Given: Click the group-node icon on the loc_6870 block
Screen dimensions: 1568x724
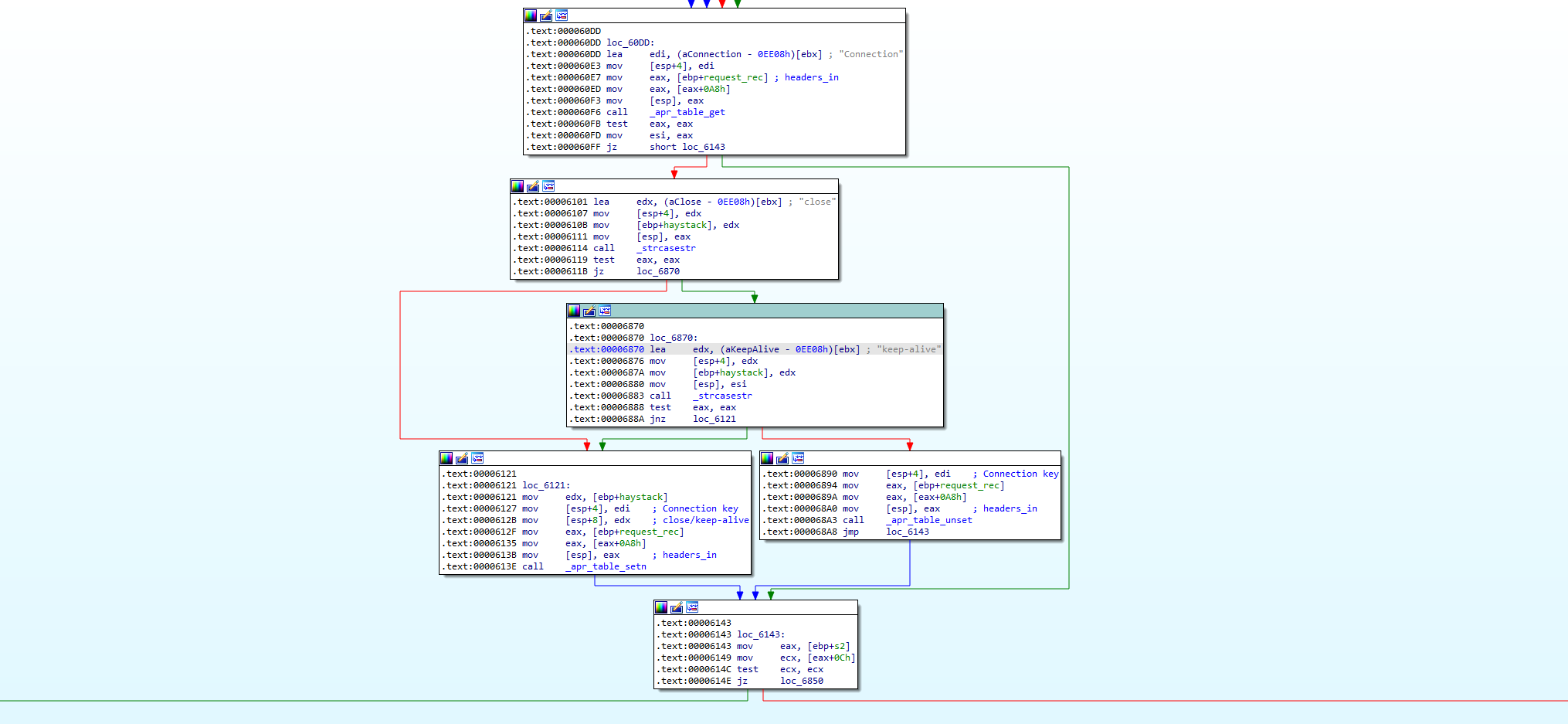Looking at the screenshot, I should 605,311.
